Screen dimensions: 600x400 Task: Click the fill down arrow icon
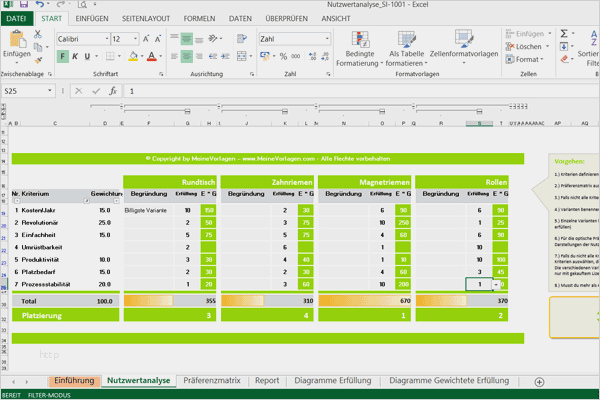coord(564,47)
